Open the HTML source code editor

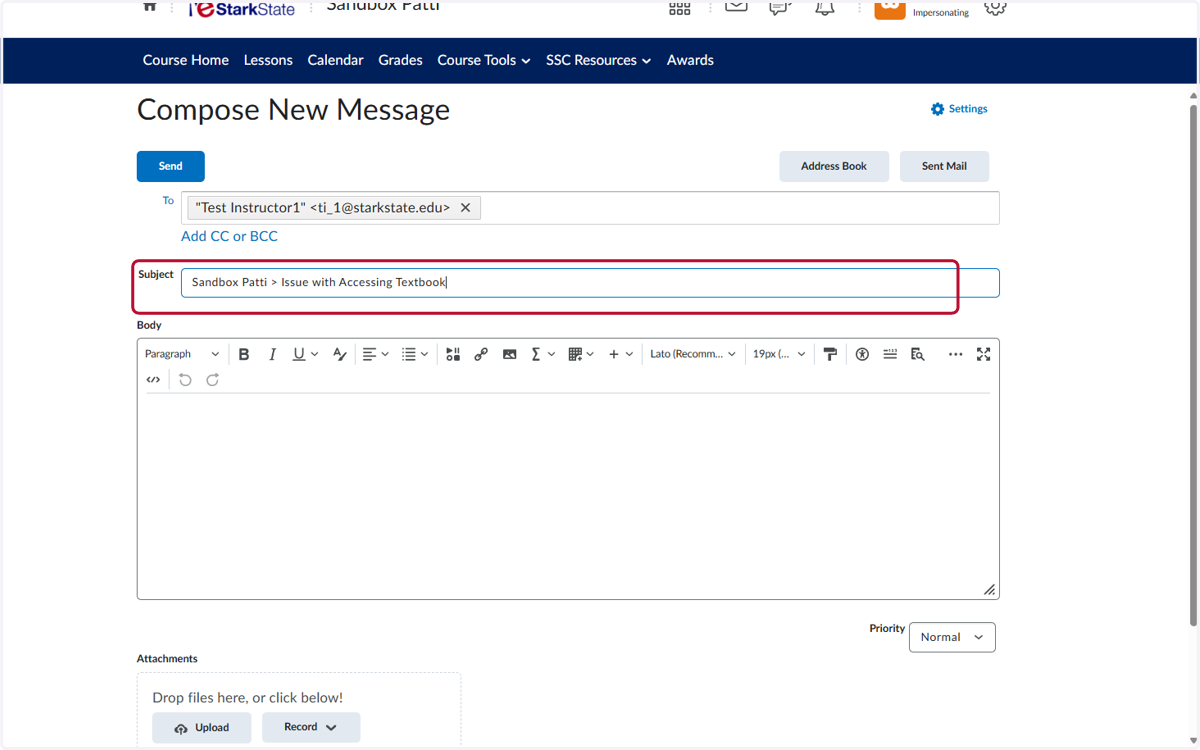point(153,380)
